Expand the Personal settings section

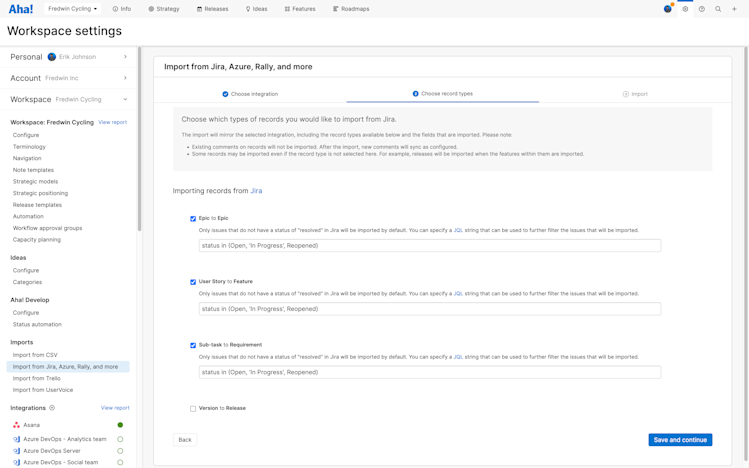[69, 57]
